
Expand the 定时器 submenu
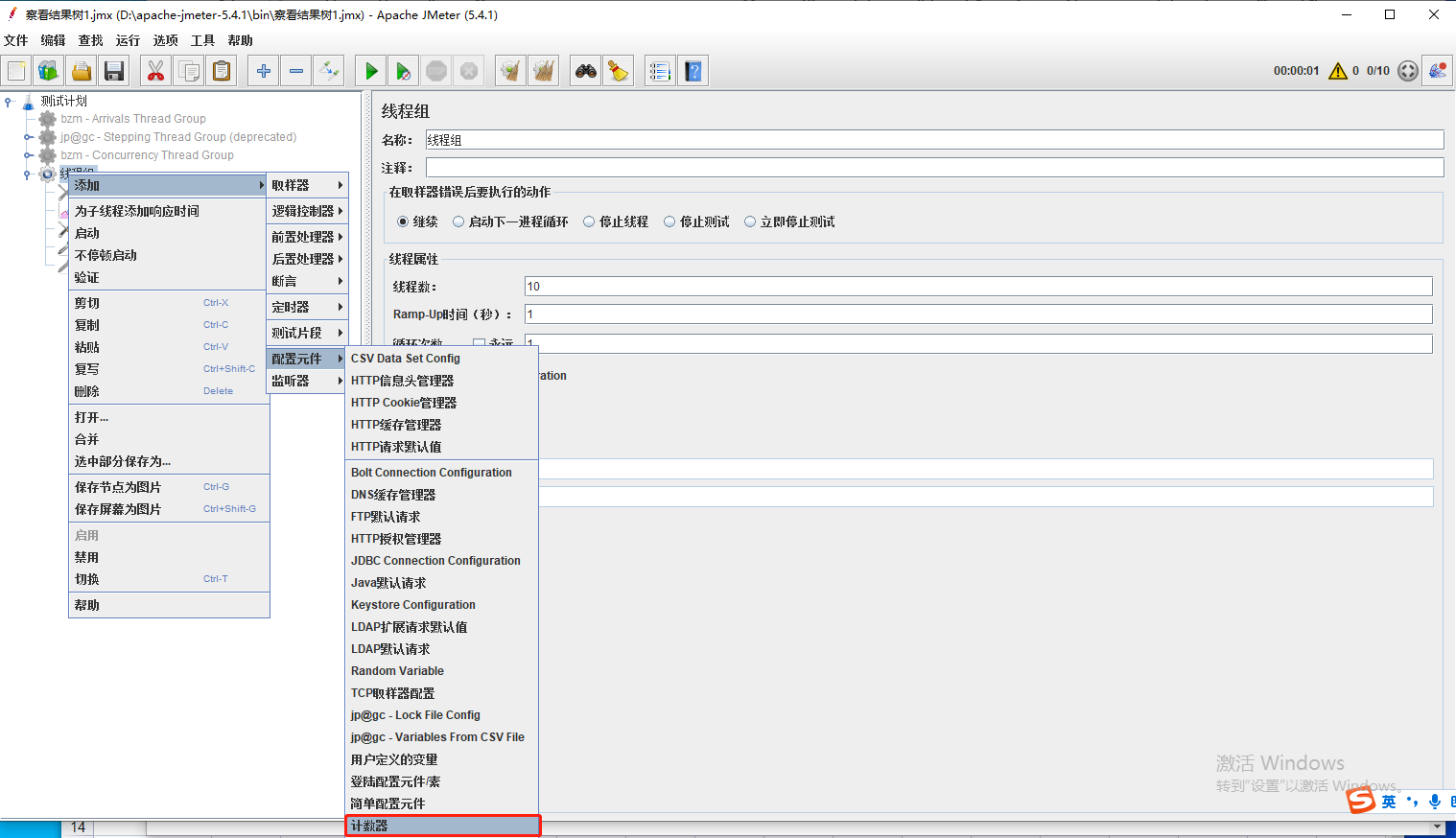(x=307, y=307)
